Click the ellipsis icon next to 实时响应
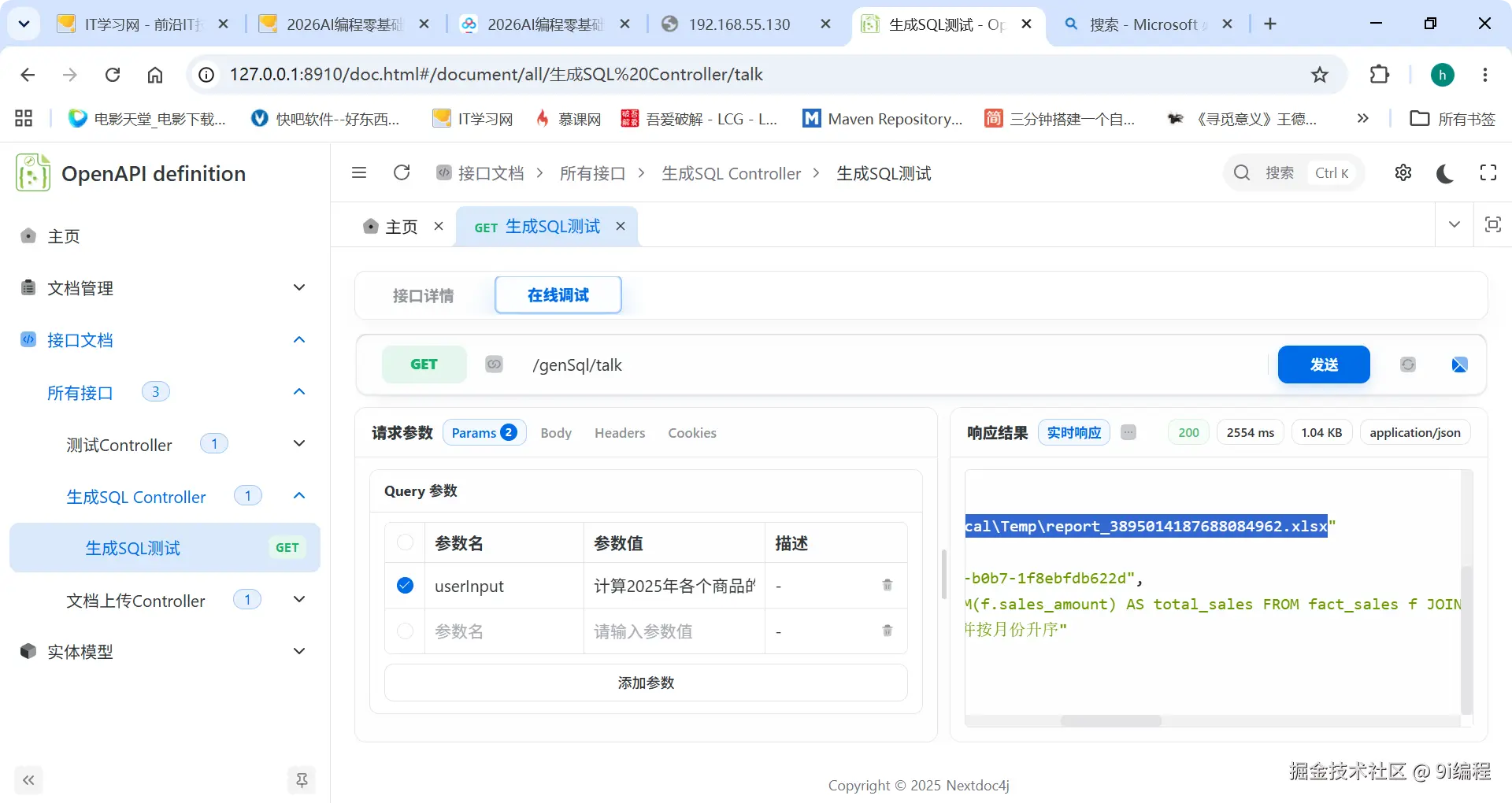Viewport: 1512px width, 803px height. click(1128, 432)
